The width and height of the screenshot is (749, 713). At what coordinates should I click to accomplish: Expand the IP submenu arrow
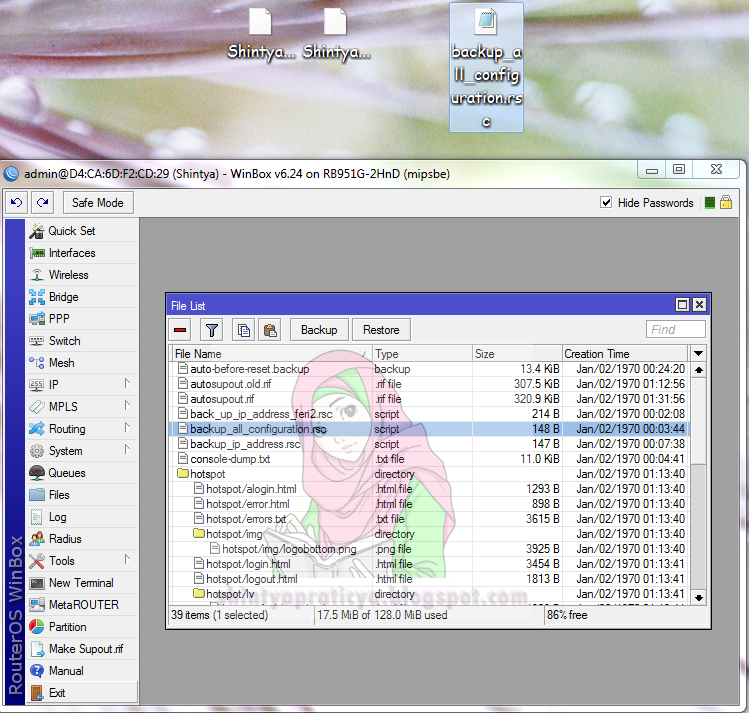[x=127, y=383]
